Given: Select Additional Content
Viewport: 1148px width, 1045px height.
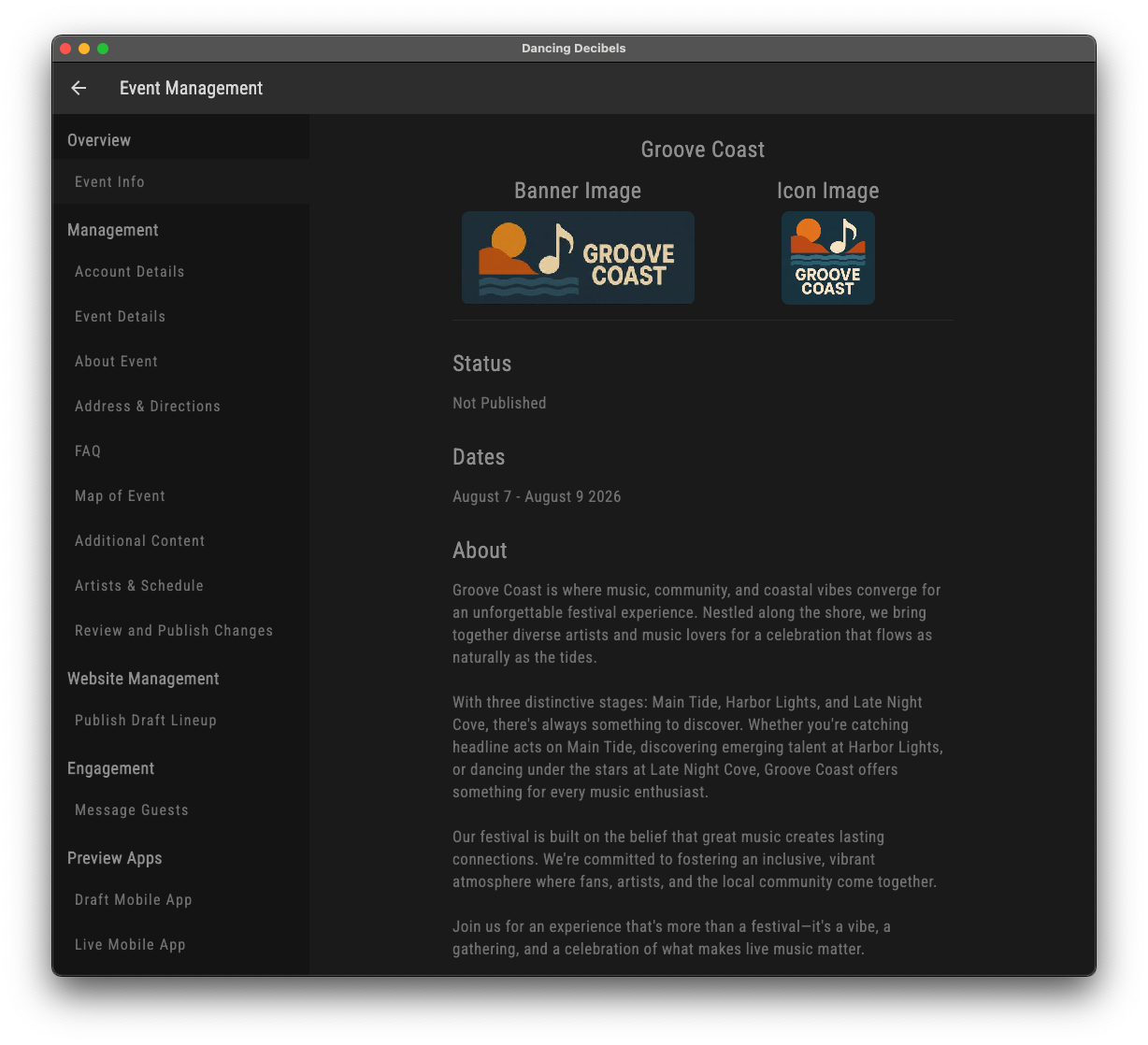Looking at the screenshot, I should pyautogui.click(x=139, y=540).
